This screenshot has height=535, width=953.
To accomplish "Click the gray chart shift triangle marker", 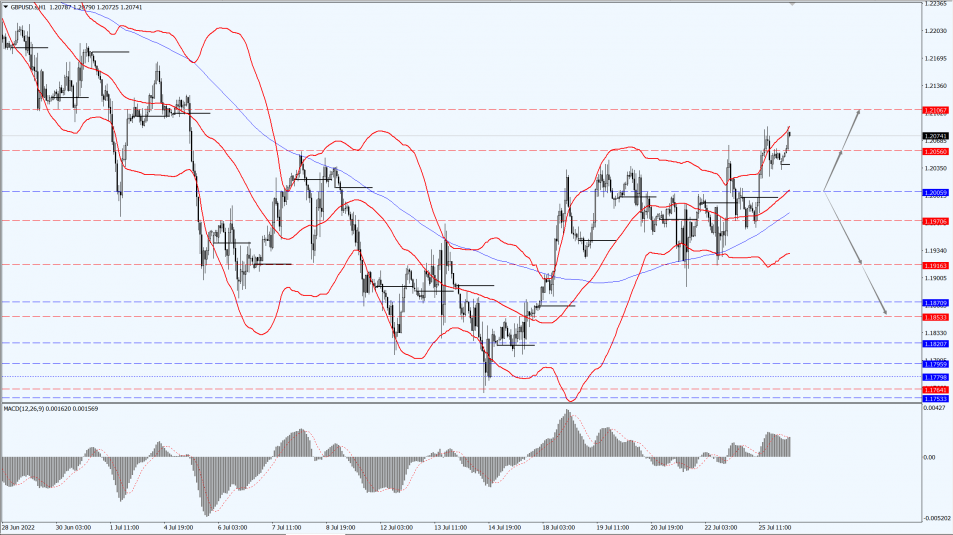I will click(794, 4).
